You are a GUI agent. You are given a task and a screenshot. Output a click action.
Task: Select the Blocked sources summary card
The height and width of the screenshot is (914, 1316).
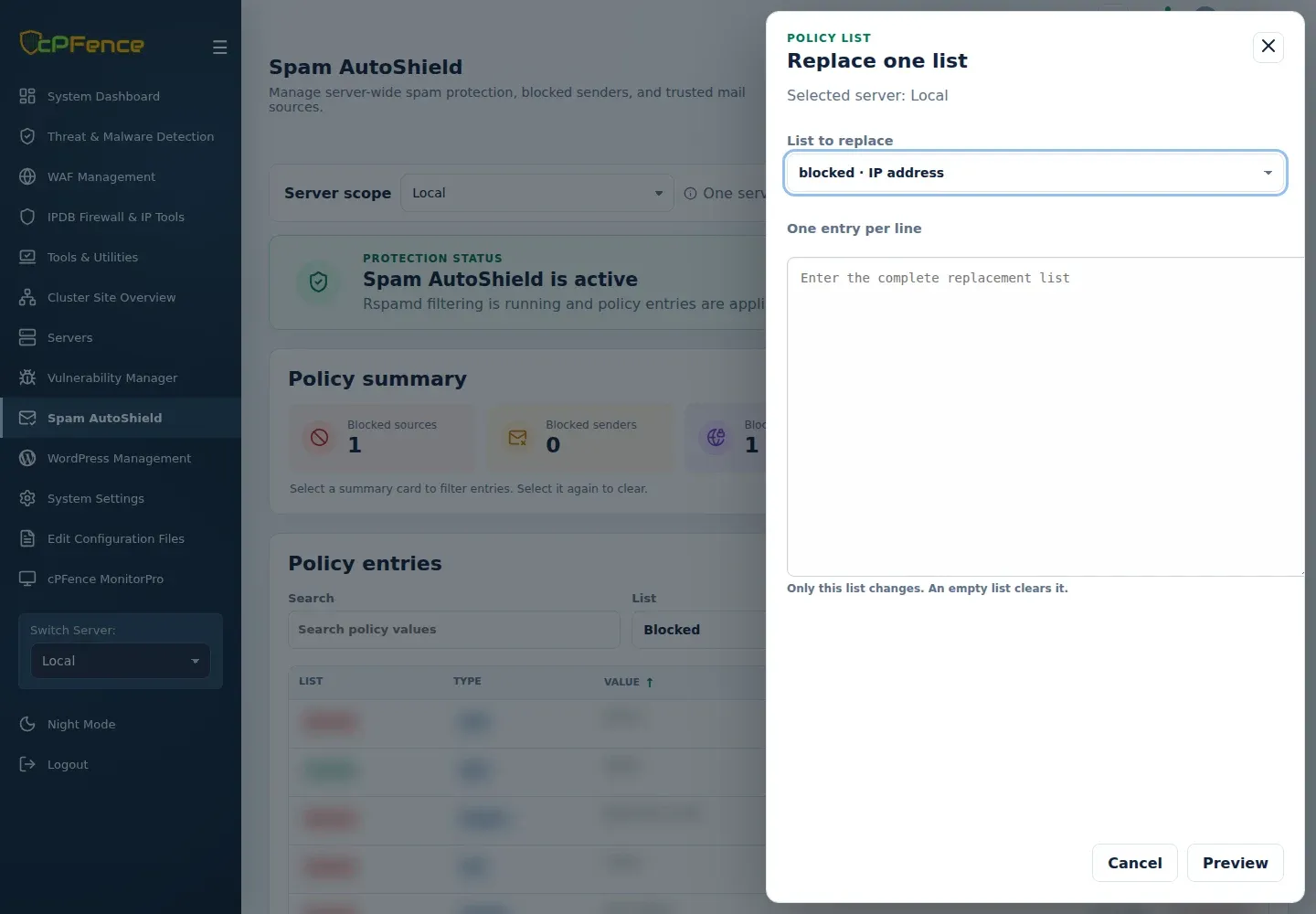click(382, 438)
